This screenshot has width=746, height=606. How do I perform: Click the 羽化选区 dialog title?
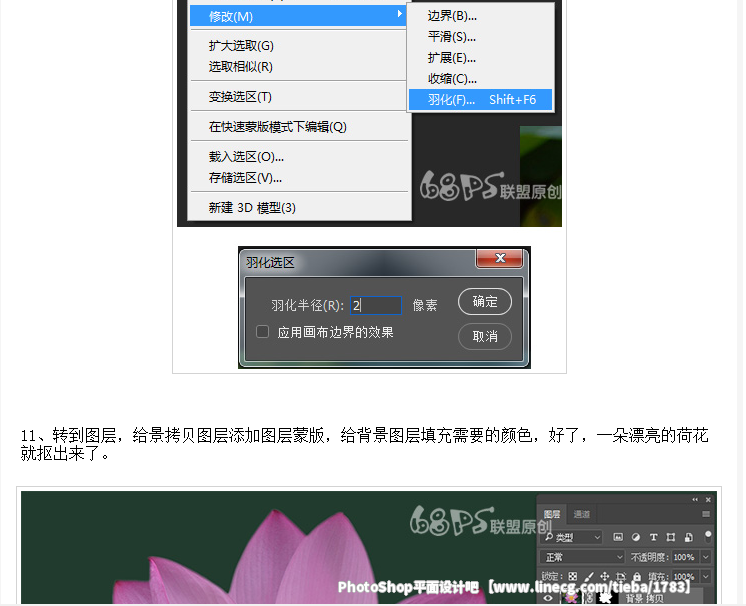pyautogui.click(x=270, y=263)
